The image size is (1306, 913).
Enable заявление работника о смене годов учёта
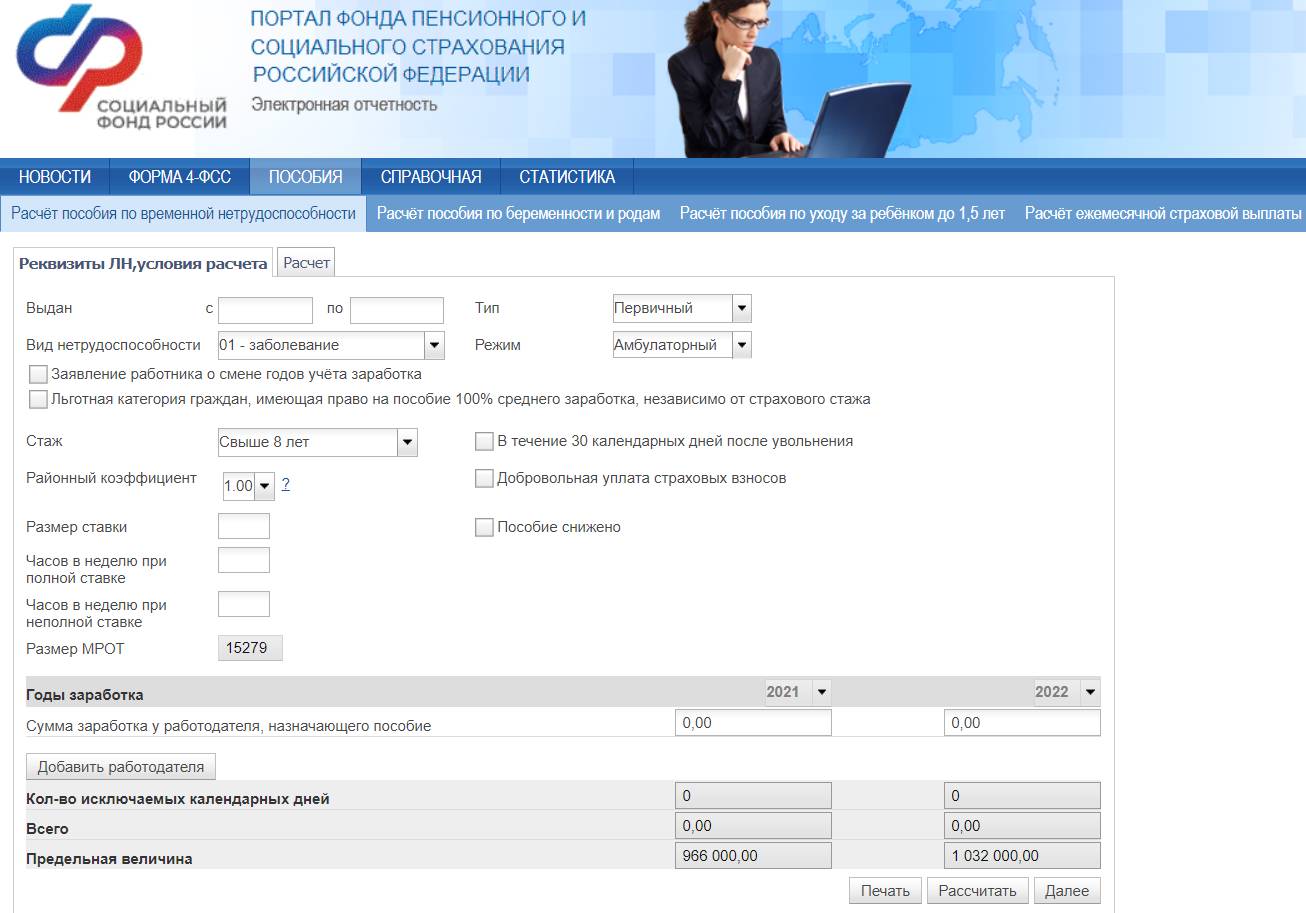[x=38, y=374]
